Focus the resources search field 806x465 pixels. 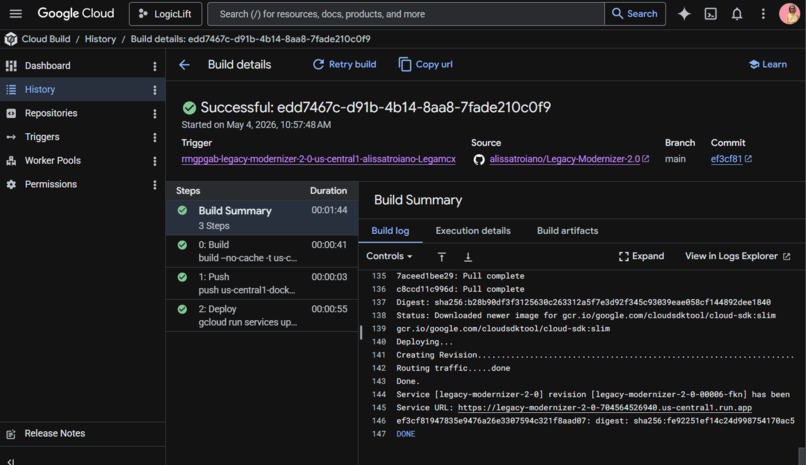[x=406, y=14]
